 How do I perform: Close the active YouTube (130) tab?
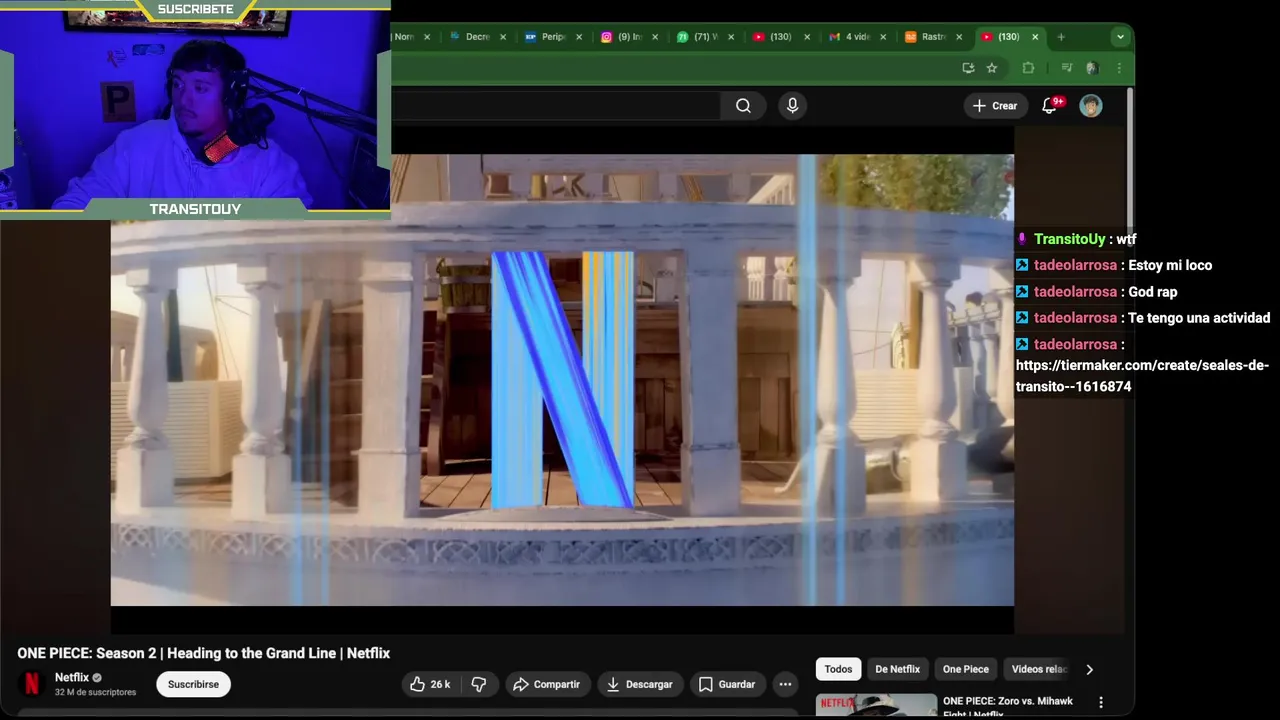1035,37
